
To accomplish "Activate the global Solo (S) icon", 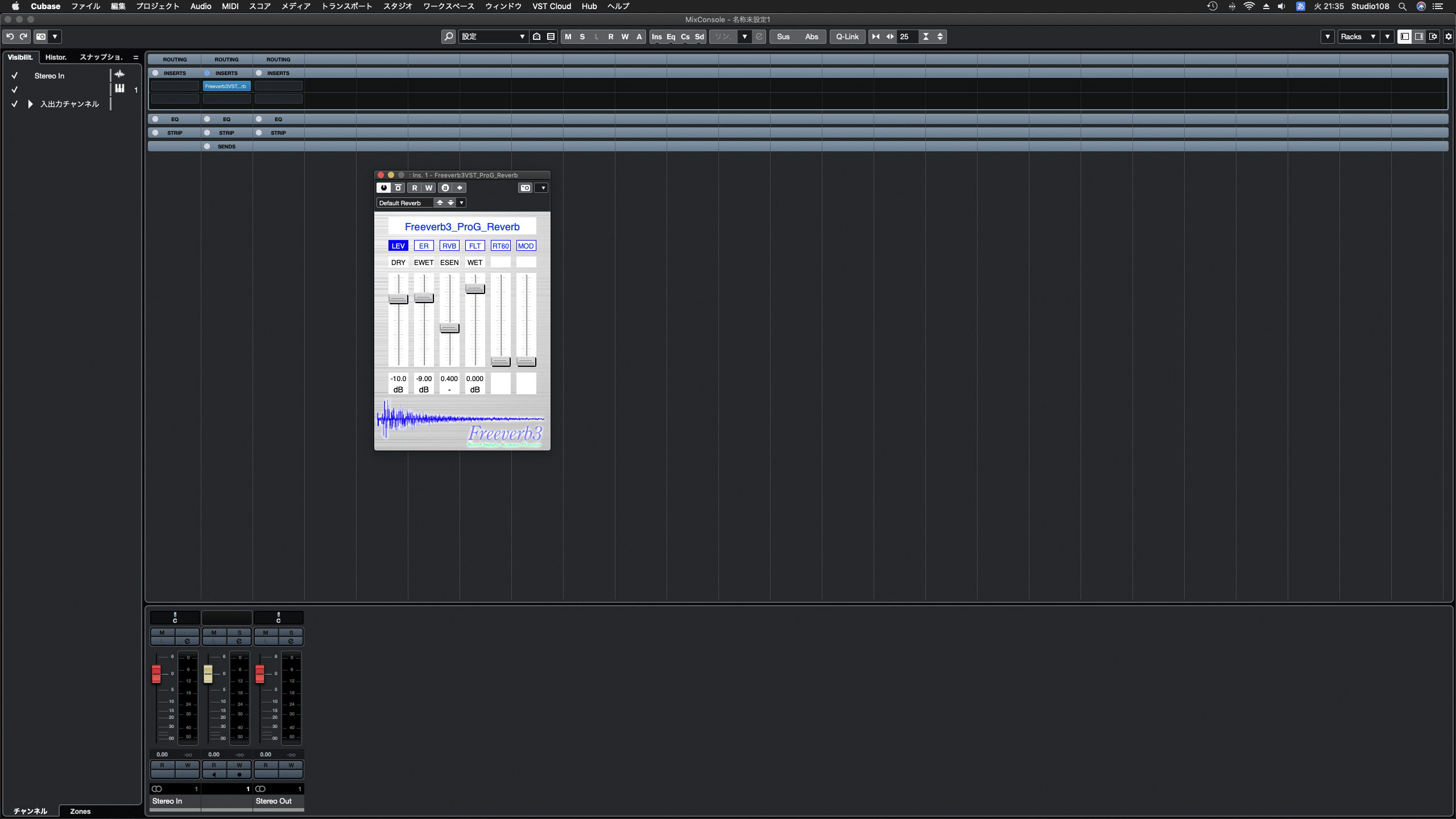I will pyautogui.click(x=582, y=36).
